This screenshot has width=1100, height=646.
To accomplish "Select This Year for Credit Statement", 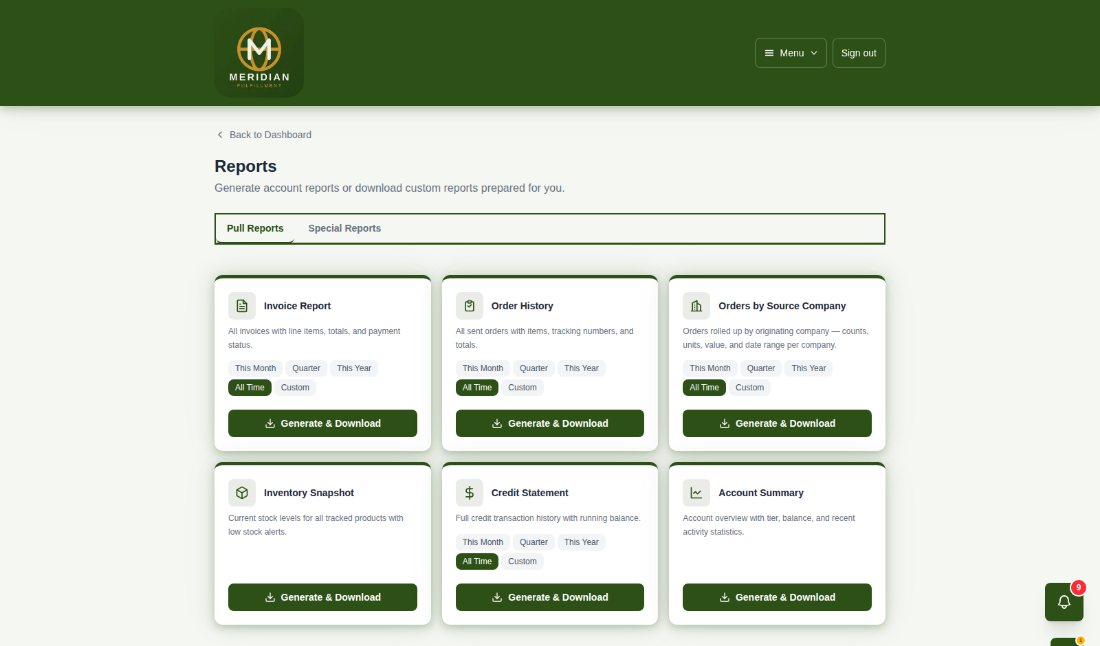I will click(x=581, y=542).
